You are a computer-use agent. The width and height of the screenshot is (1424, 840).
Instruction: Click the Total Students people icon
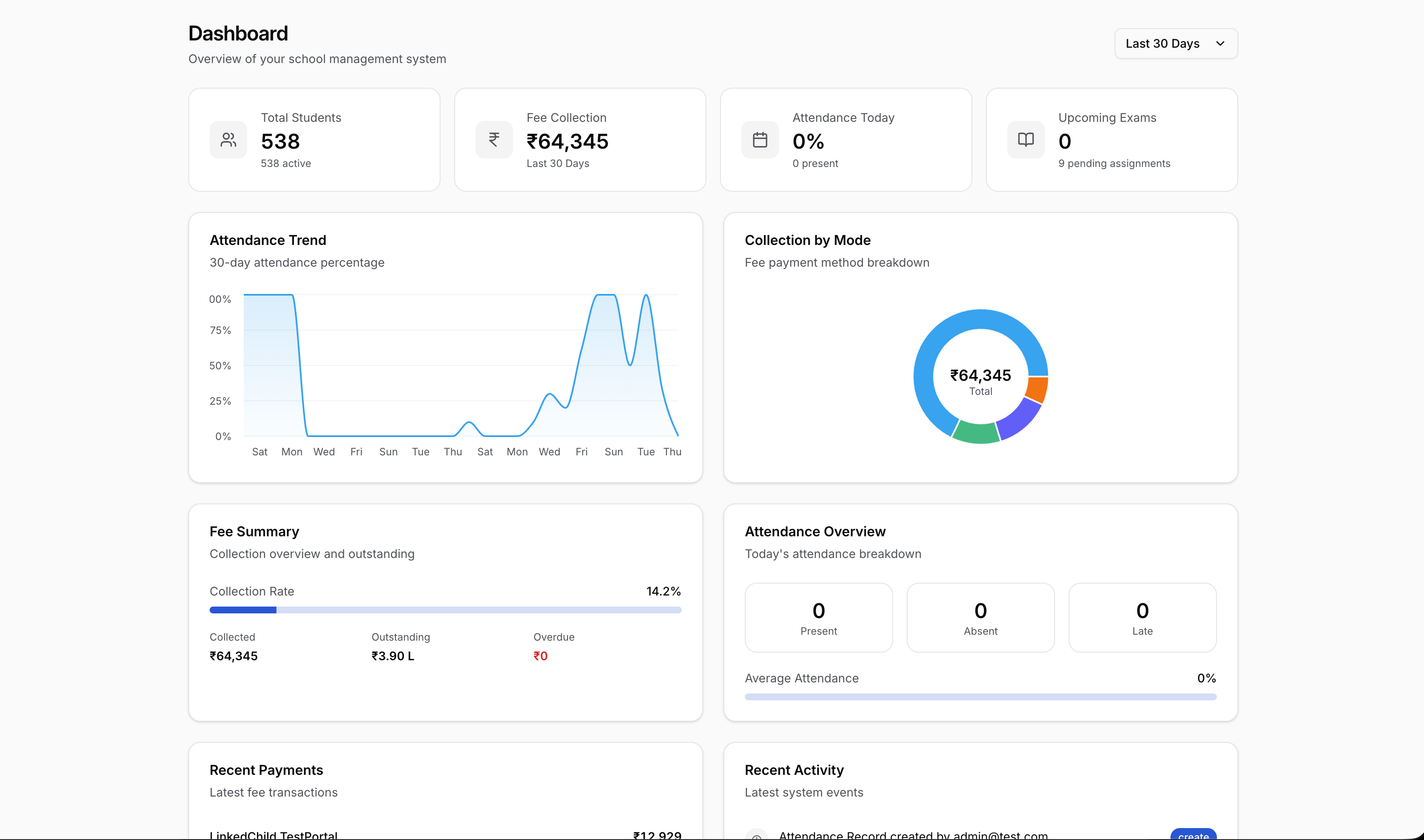(228, 140)
